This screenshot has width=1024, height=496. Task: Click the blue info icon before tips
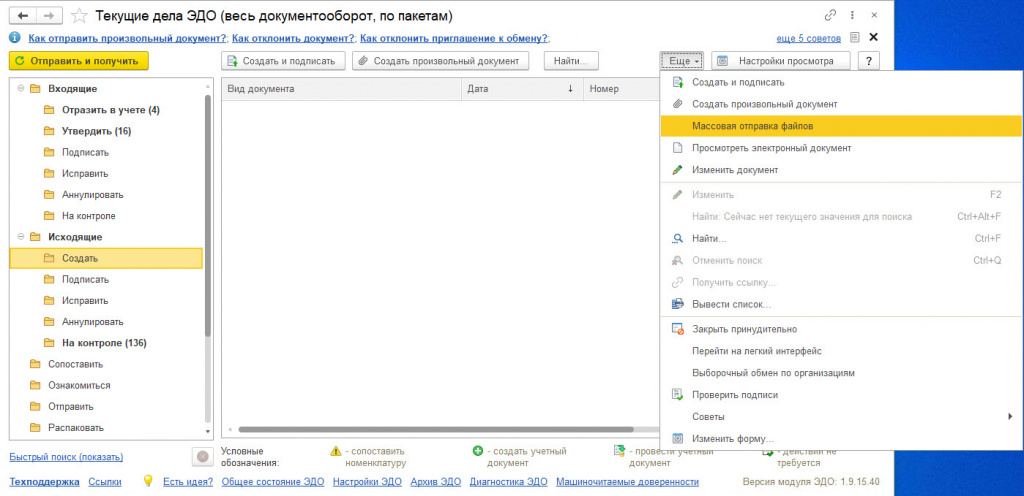15,38
